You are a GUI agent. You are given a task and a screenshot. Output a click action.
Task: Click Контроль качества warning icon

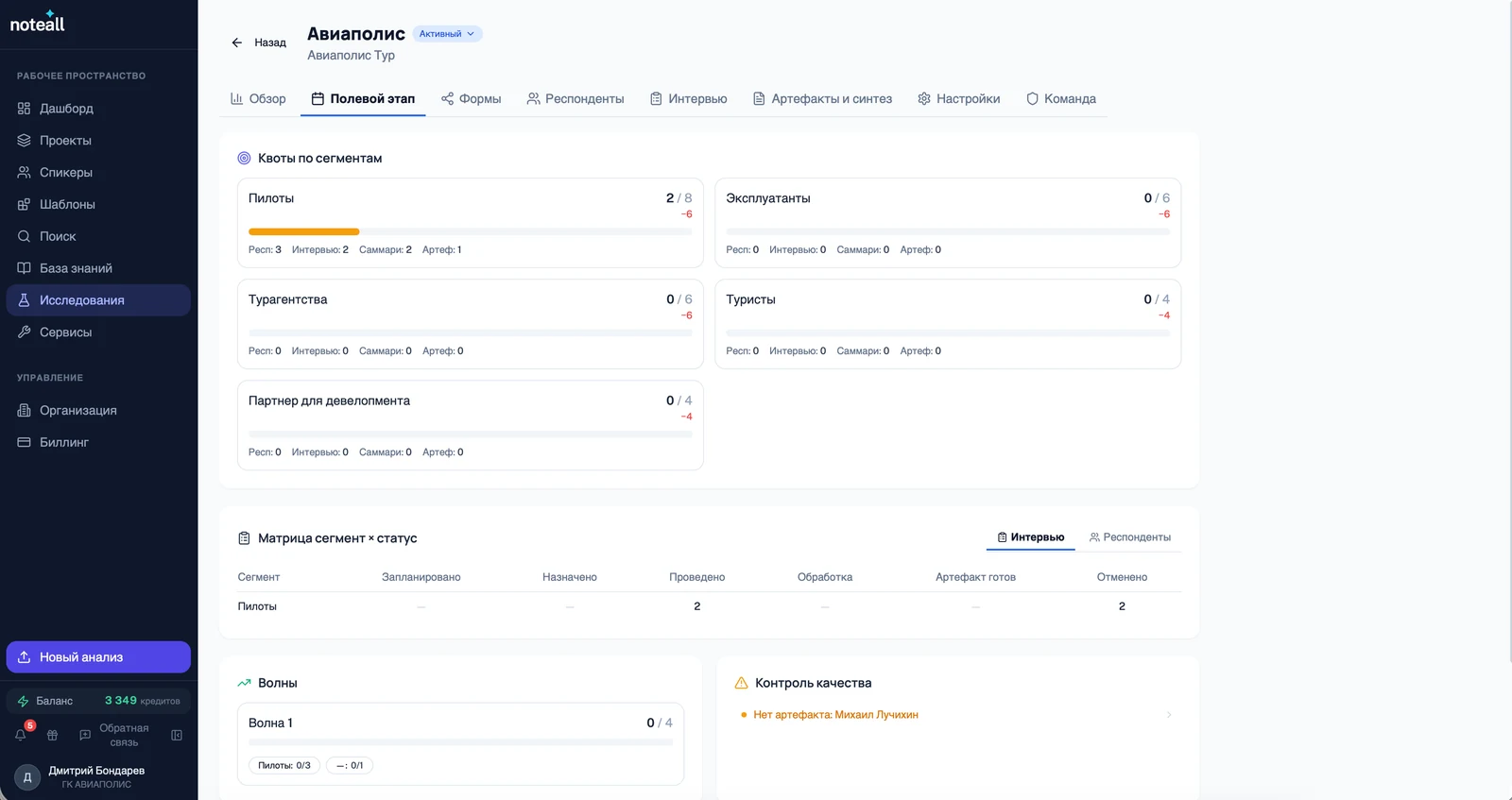(741, 683)
